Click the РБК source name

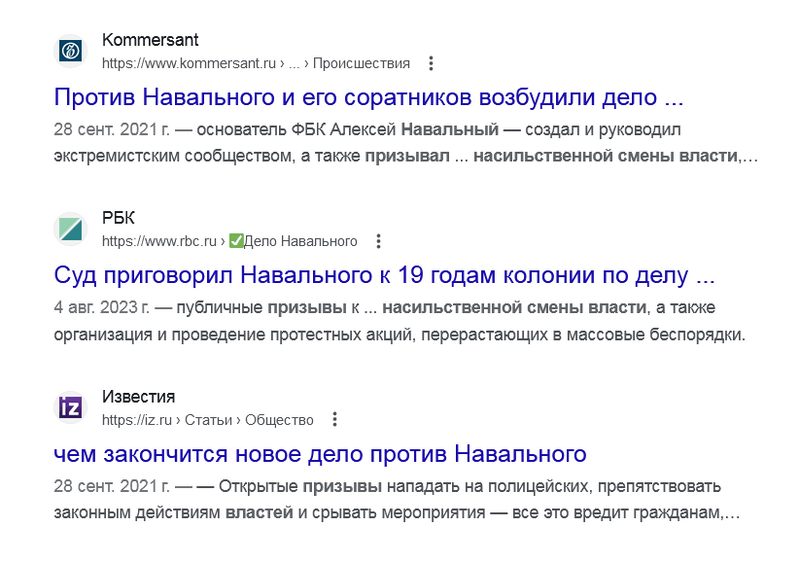[118, 218]
